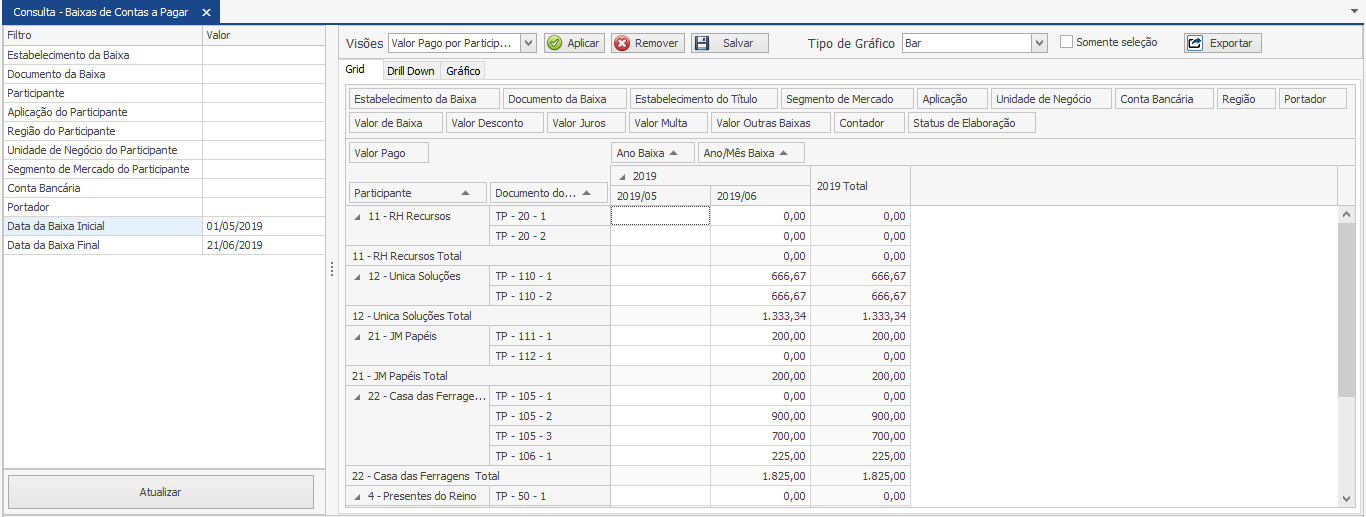Open the Tipo de Gráfico dropdown

[x=1039, y=43]
